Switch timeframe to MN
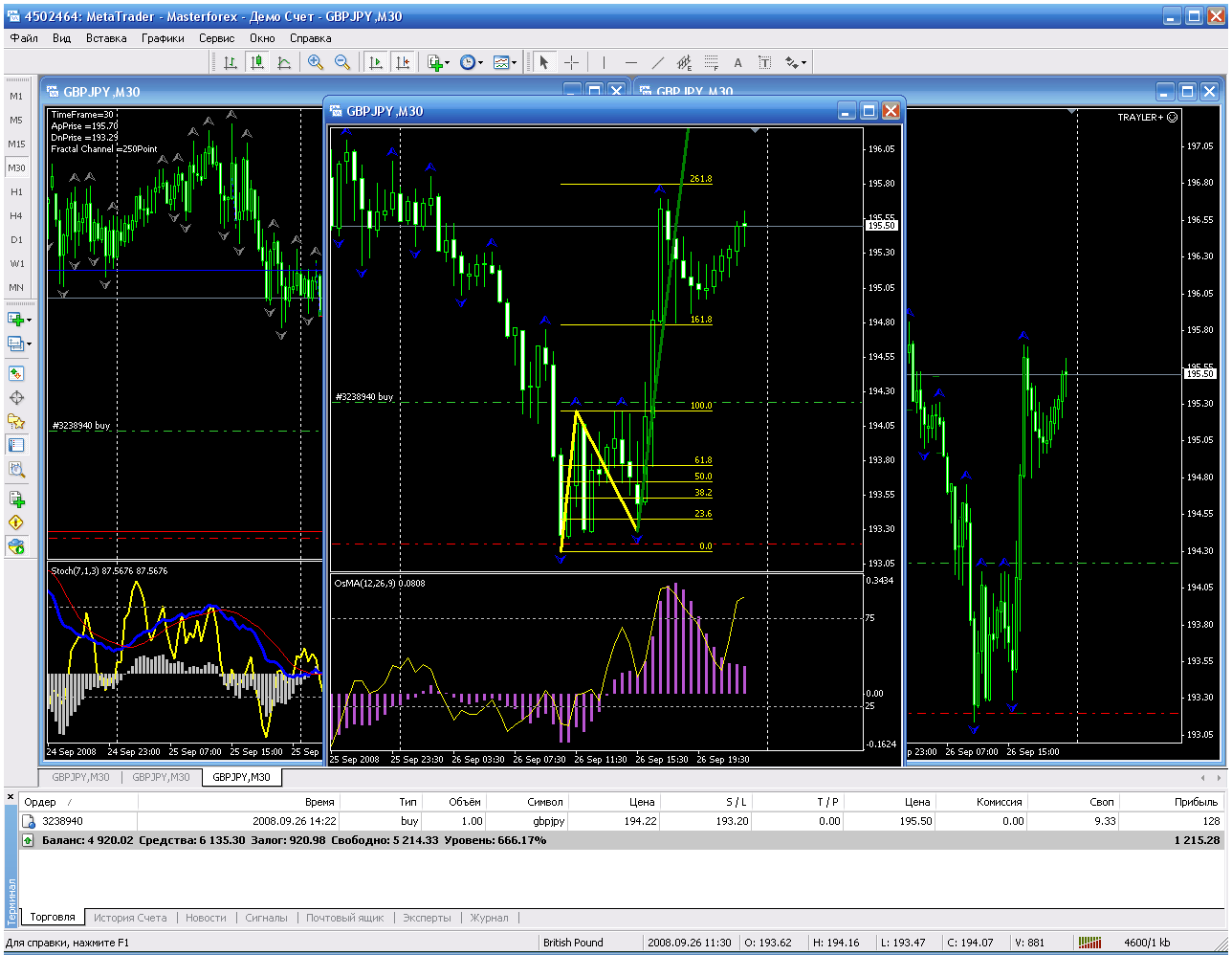 (x=16, y=288)
